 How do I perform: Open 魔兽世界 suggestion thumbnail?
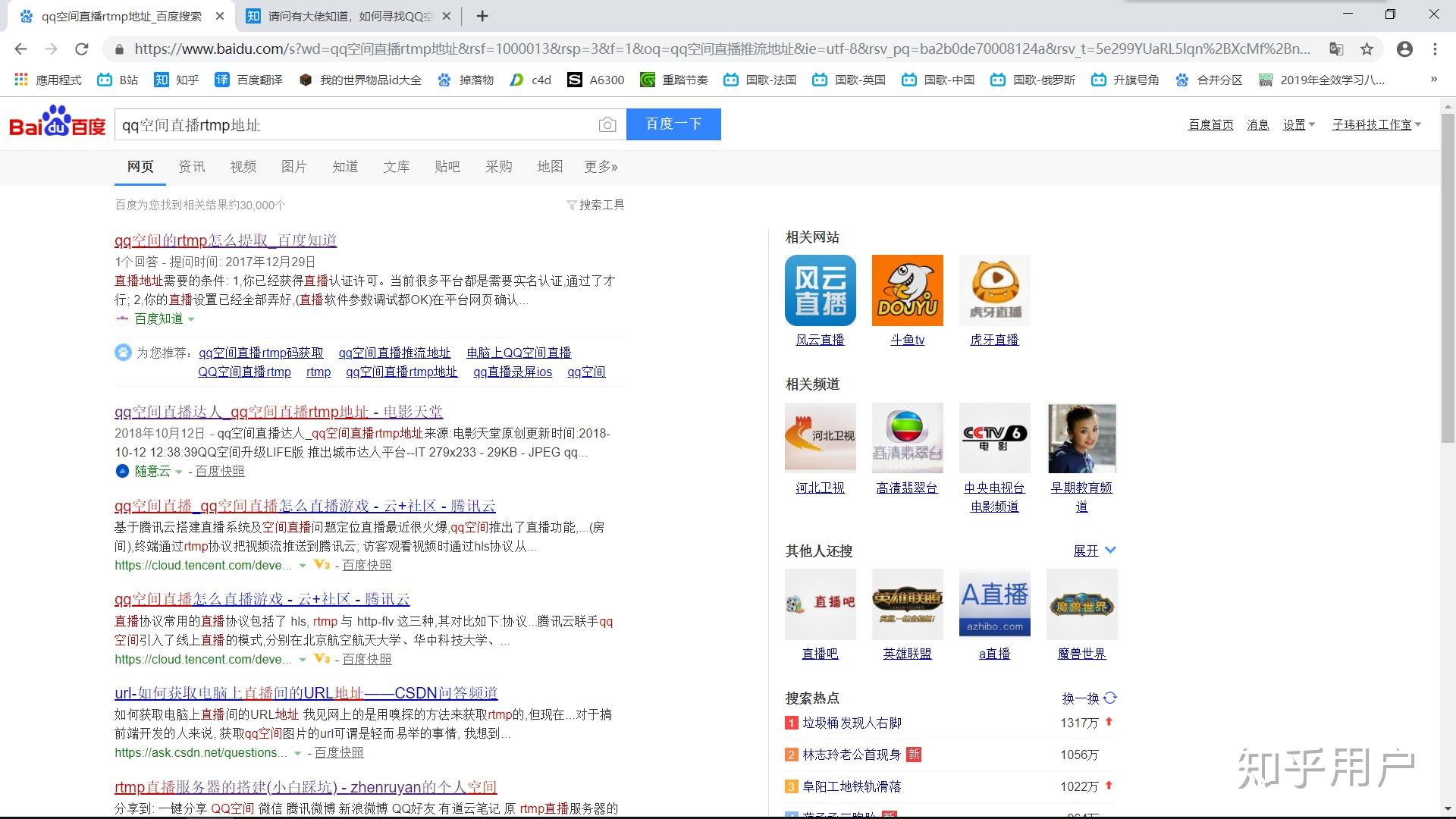tap(1081, 604)
